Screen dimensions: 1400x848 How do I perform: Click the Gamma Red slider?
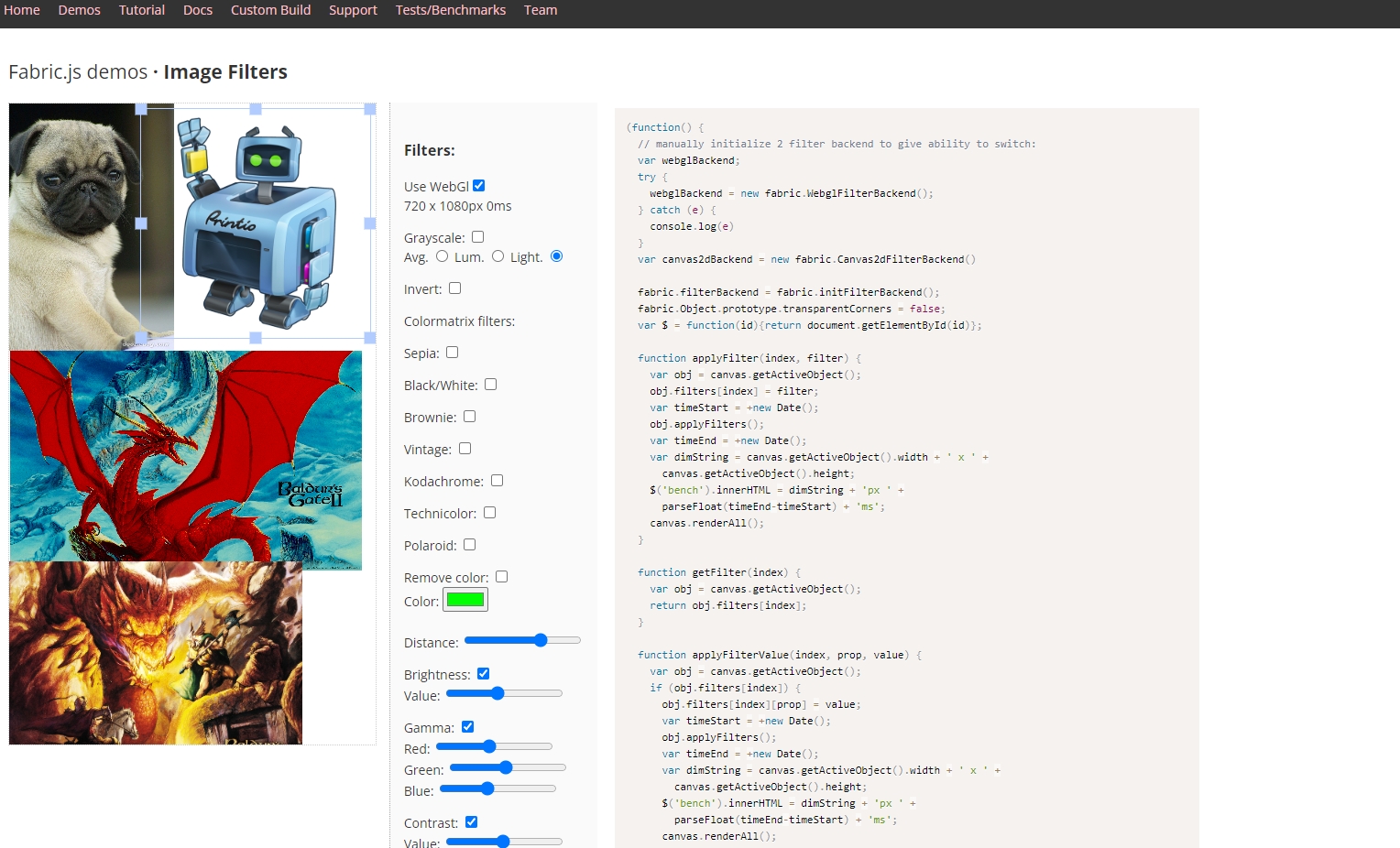click(x=495, y=746)
